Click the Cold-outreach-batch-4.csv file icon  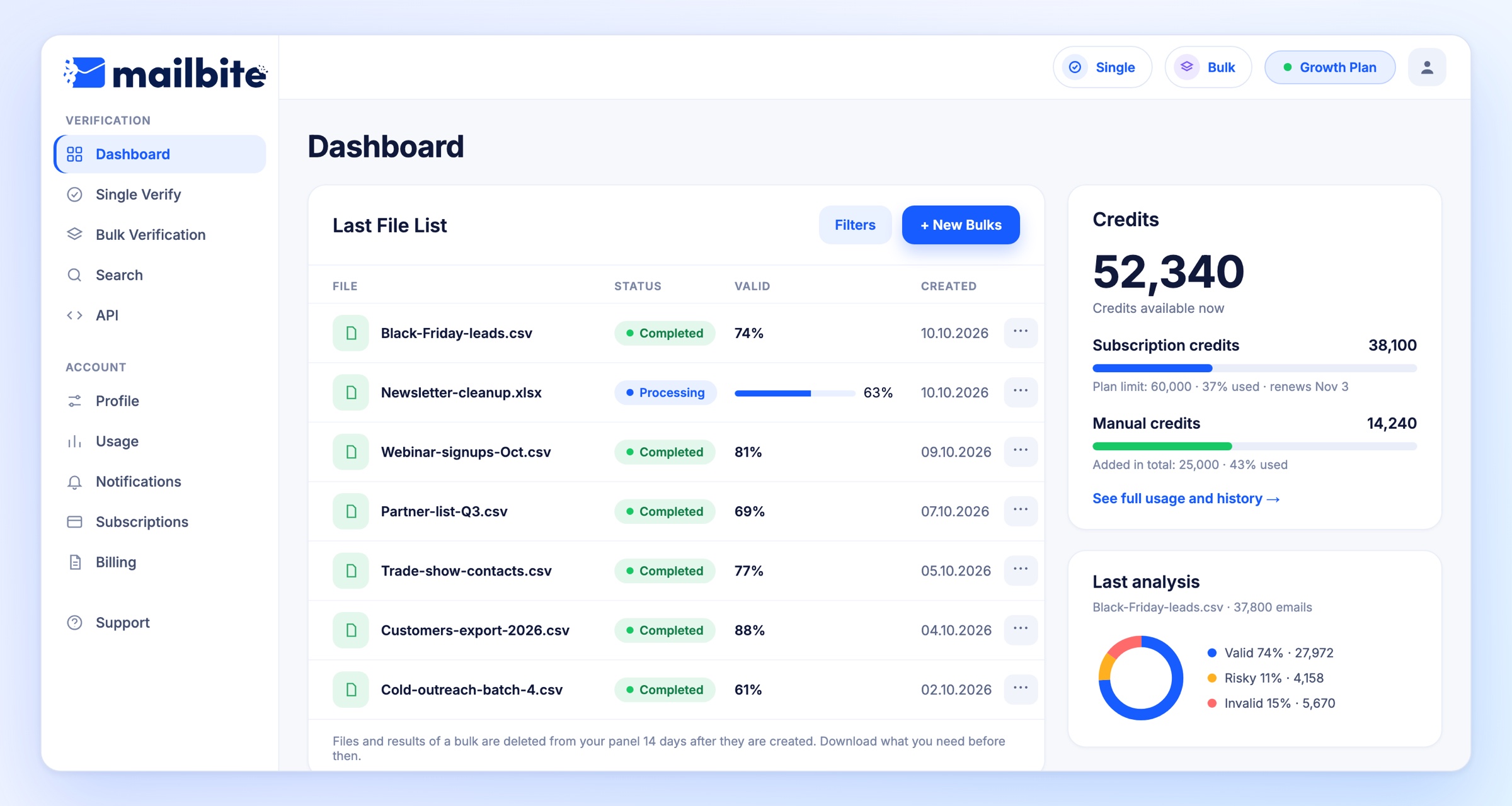[351, 690]
